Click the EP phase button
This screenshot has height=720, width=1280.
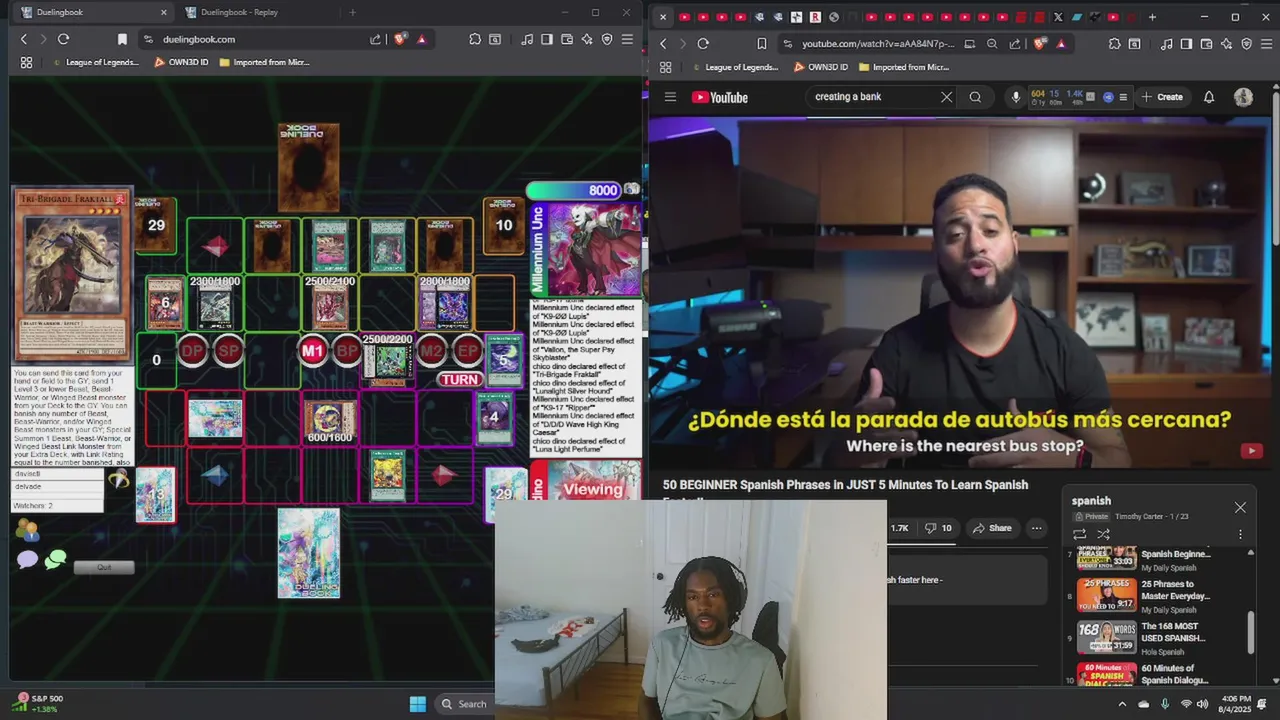pos(467,350)
